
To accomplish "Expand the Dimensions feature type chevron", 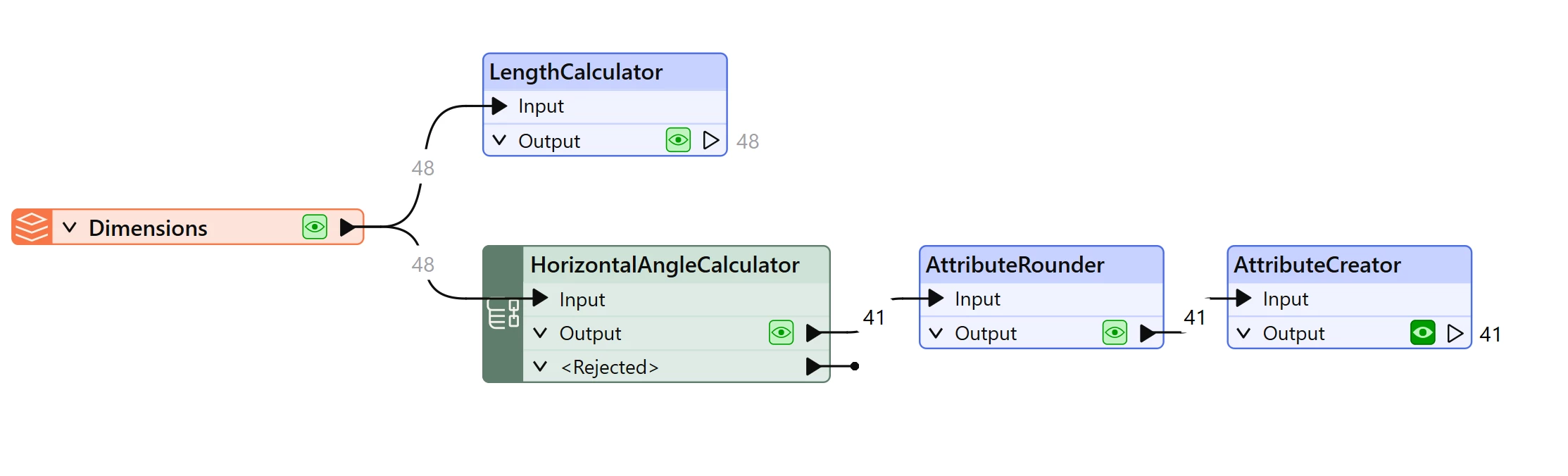I will pos(69,227).
